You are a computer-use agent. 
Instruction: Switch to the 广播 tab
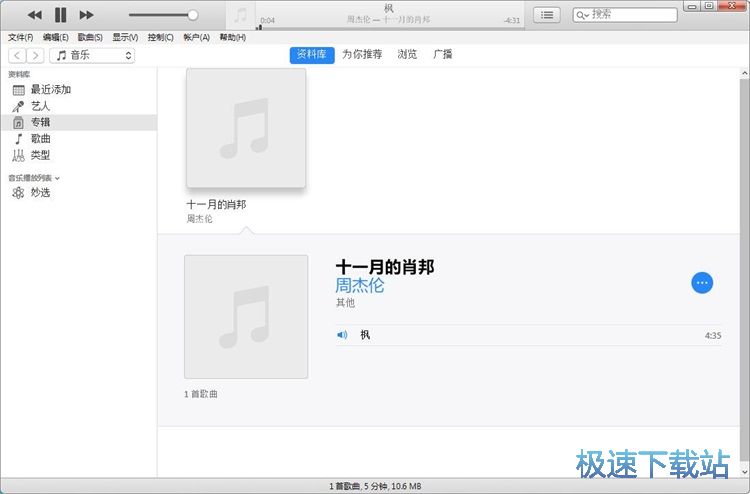pyautogui.click(x=442, y=55)
